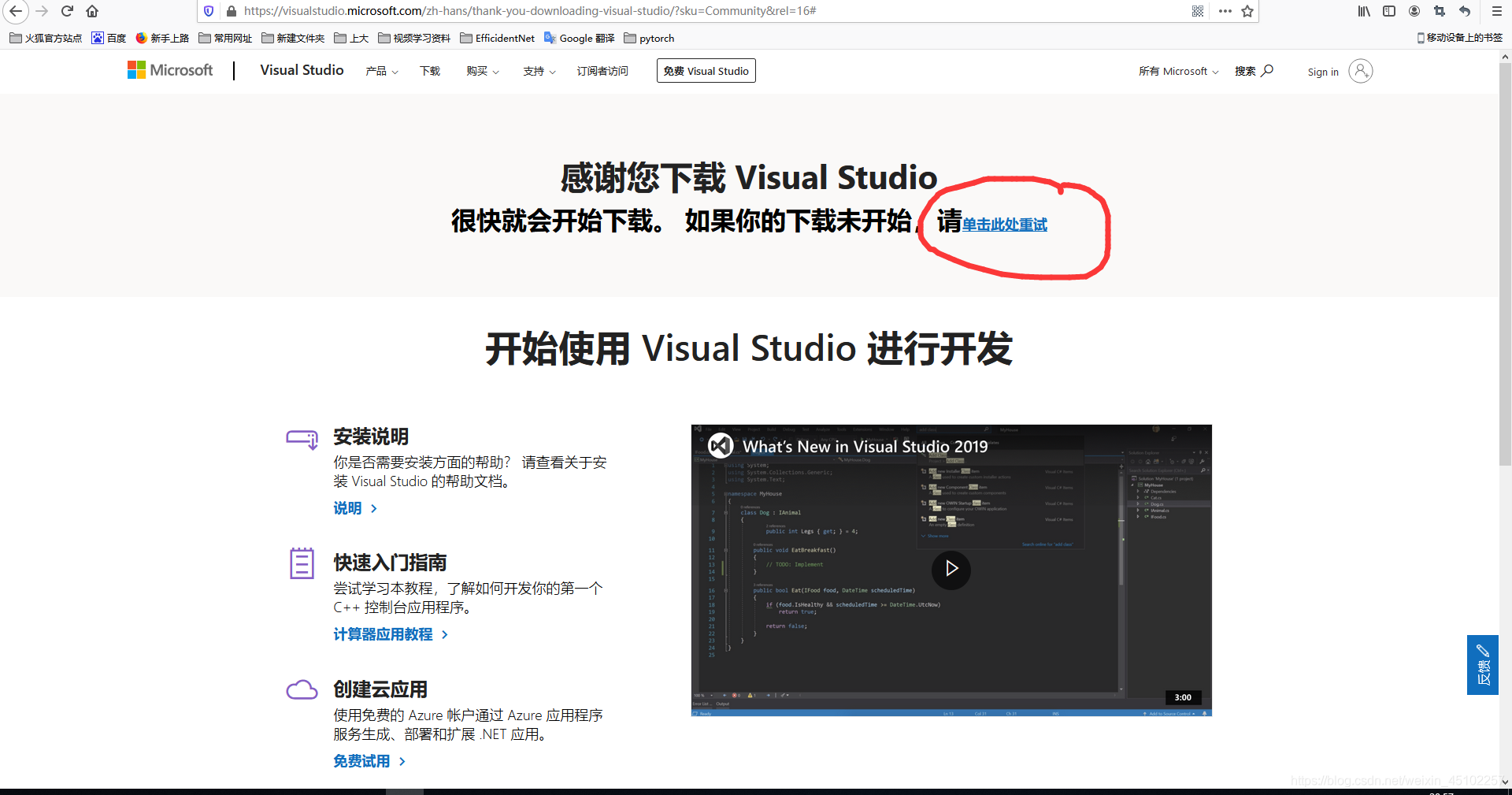Click the Visual Studio brand link

[x=302, y=70]
